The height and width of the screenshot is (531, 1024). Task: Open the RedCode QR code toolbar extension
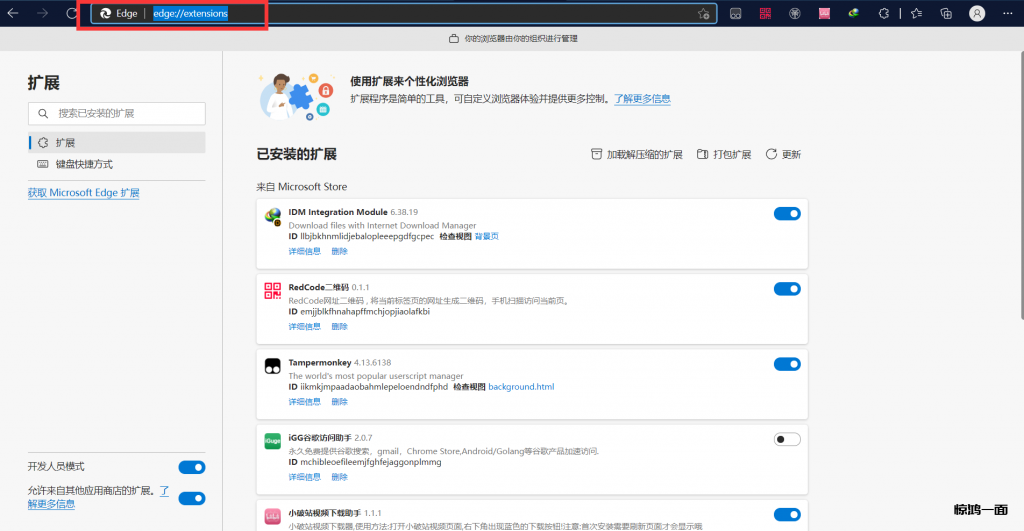[765, 13]
